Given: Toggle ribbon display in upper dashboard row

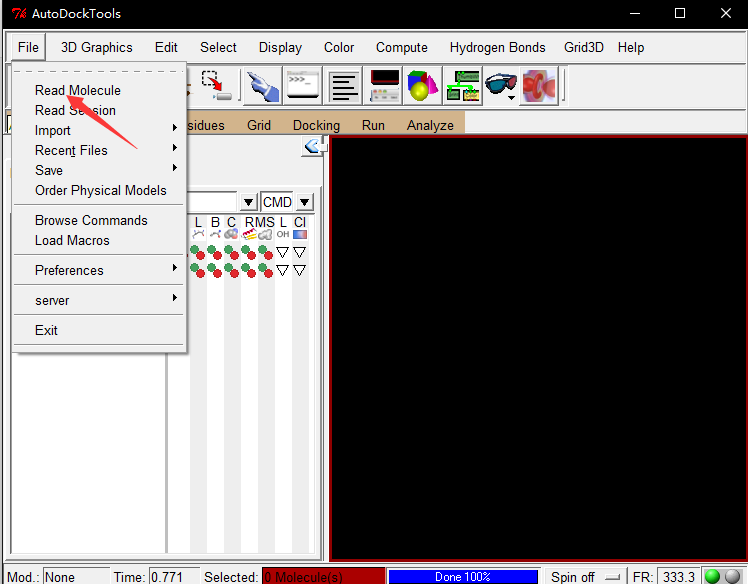Looking at the screenshot, I should click(x=249, y=252).
